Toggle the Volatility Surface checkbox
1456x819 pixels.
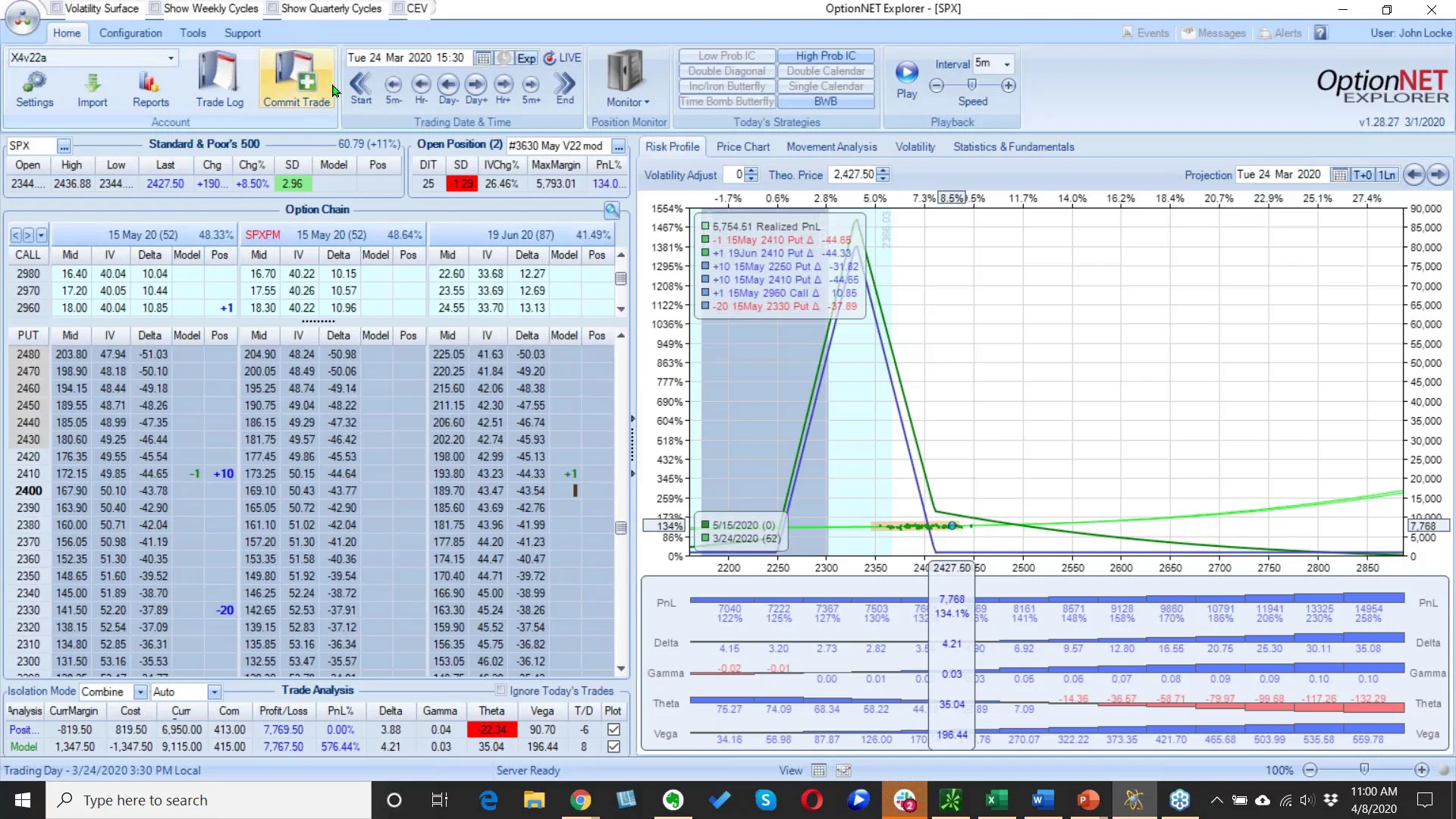click(x=57, y=8)
